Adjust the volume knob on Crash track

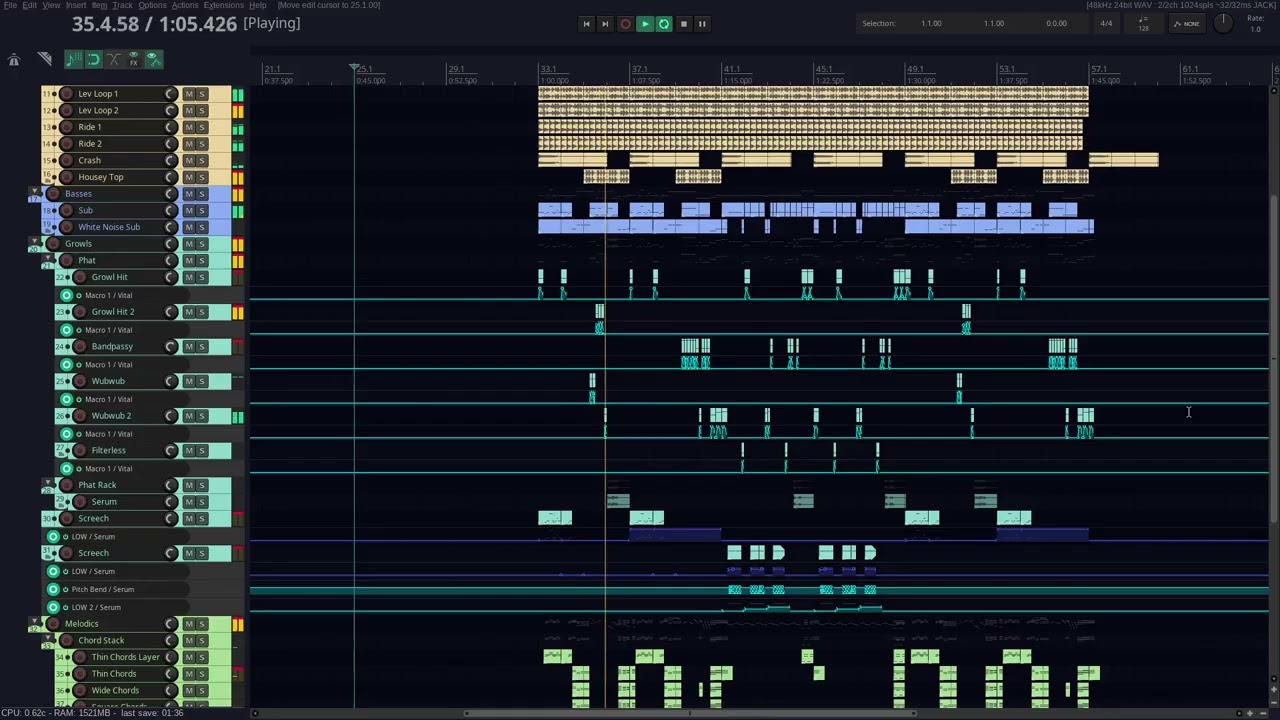pyautogui.click(x=171, y=161)
